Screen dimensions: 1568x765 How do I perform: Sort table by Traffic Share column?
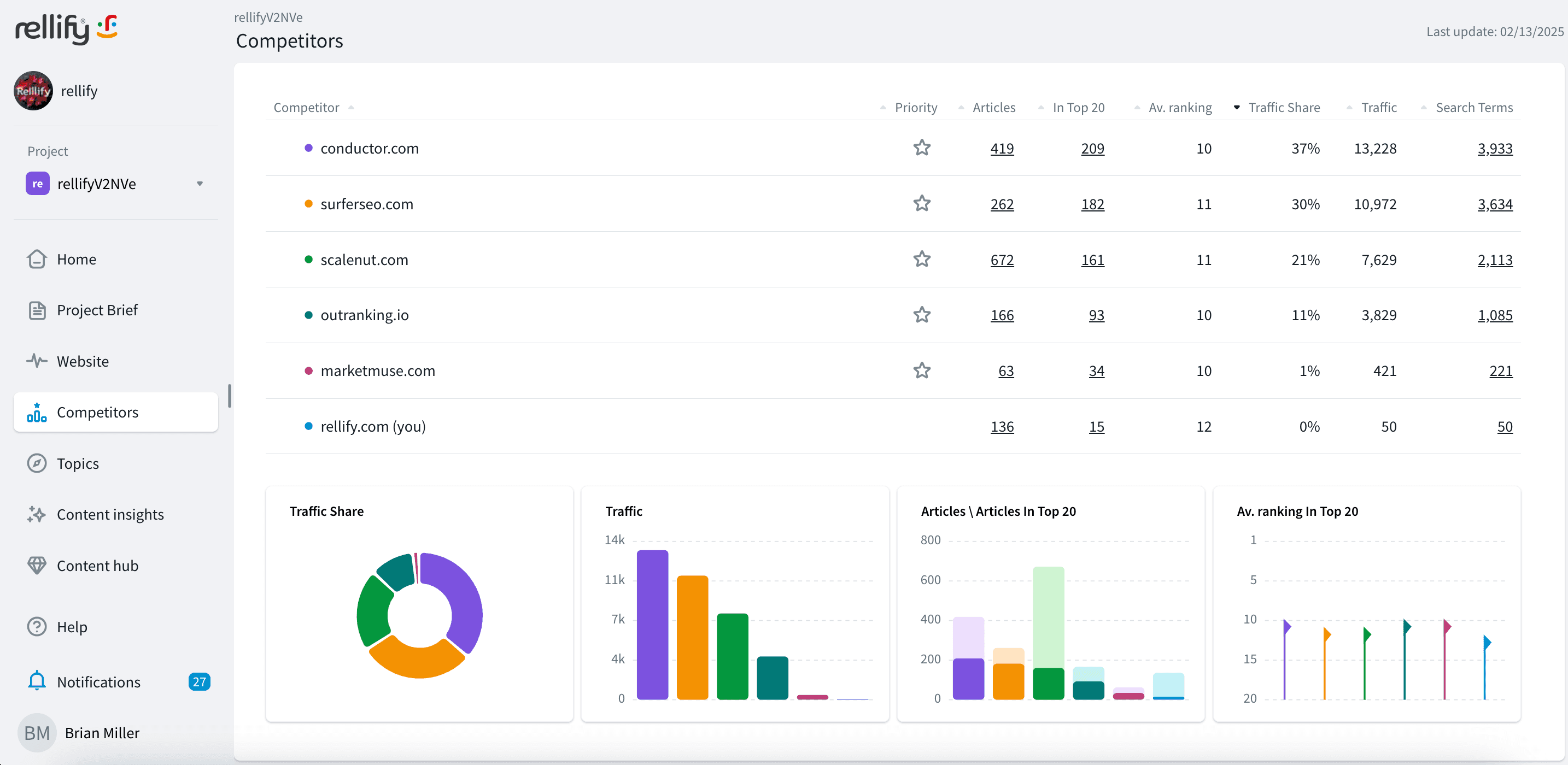1284,108
